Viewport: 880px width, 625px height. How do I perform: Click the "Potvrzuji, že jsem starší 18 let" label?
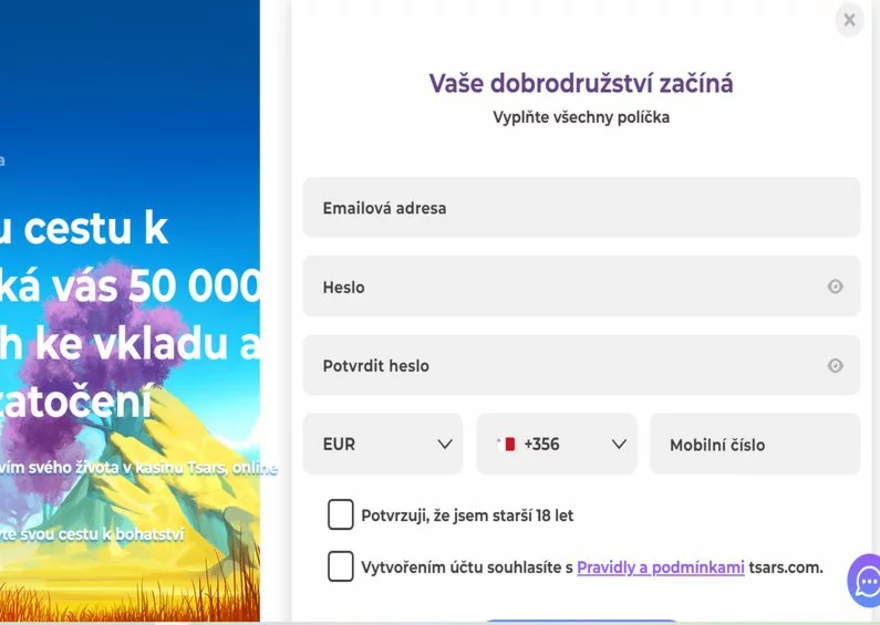point(467,516)
